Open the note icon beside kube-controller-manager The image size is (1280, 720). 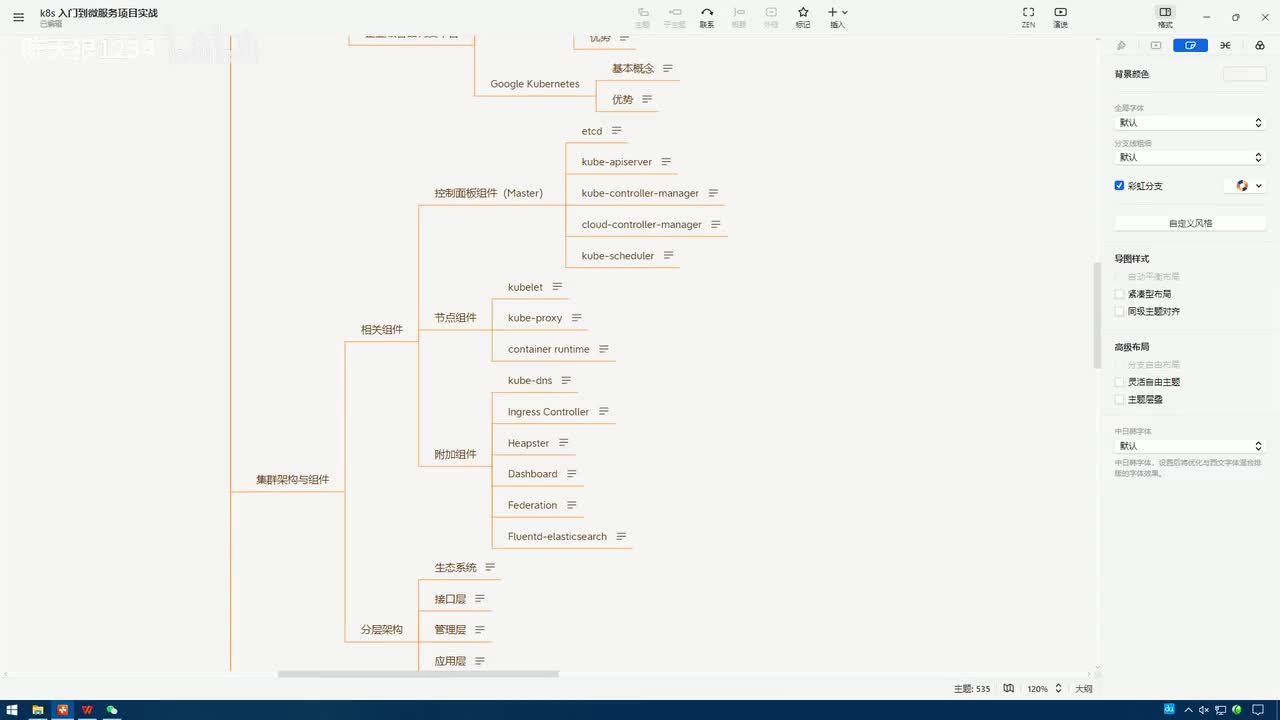tap(713, 193)
